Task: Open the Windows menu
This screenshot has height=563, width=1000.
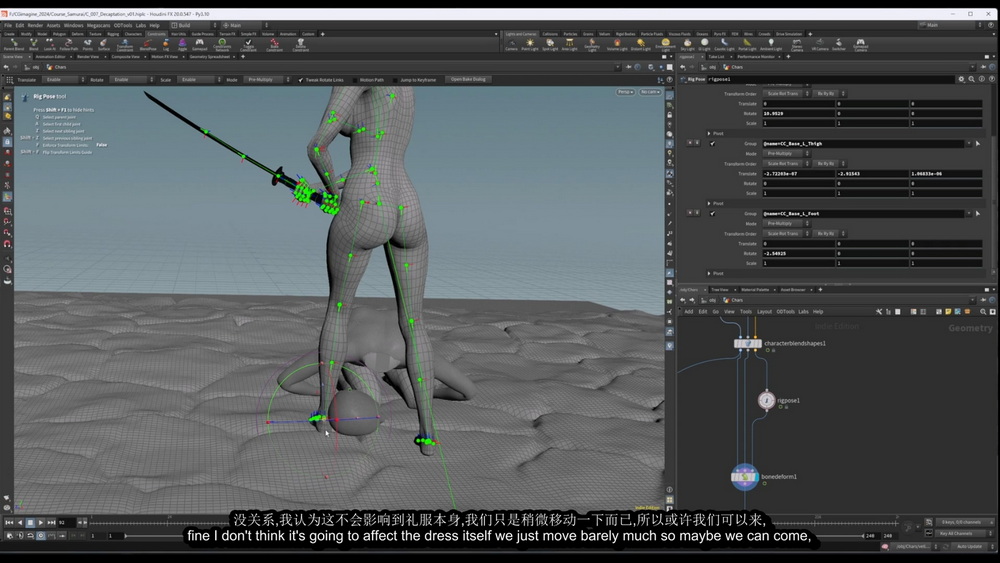Action: pyautogui.click(x=73, y=26)
